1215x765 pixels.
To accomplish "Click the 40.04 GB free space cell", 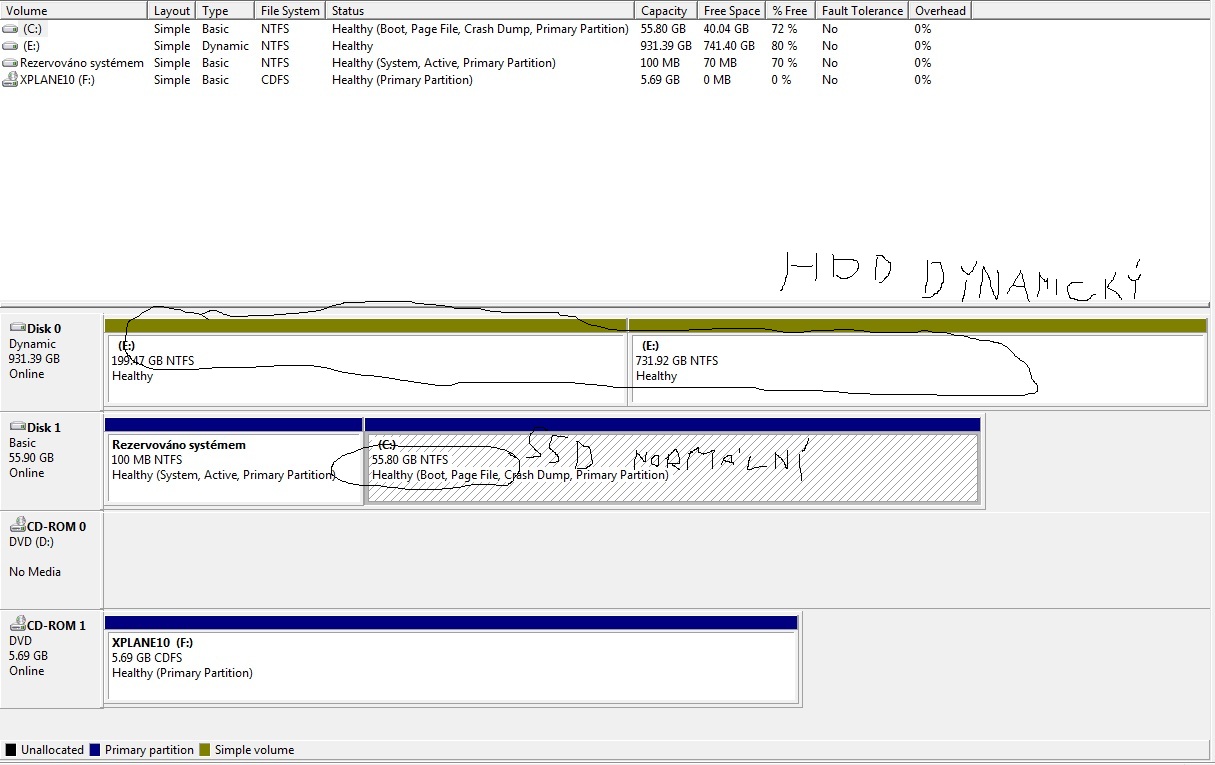I will [x=726, y=29].
